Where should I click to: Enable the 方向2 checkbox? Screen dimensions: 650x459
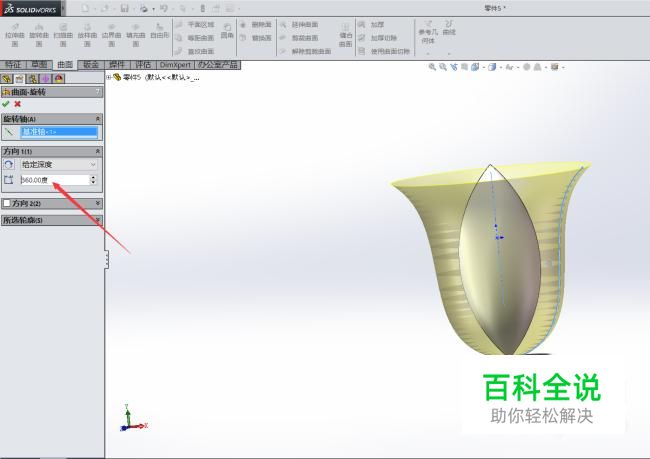pos(7,203)
